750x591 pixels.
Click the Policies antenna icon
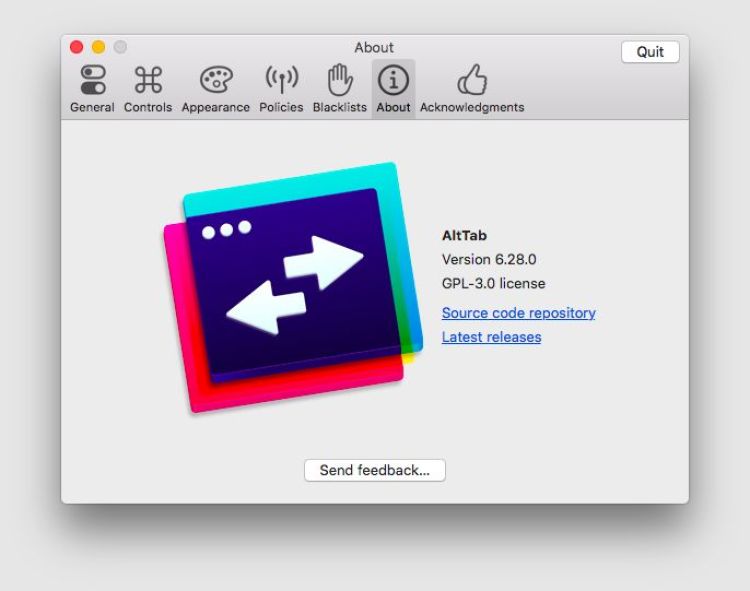pos(281,80)
